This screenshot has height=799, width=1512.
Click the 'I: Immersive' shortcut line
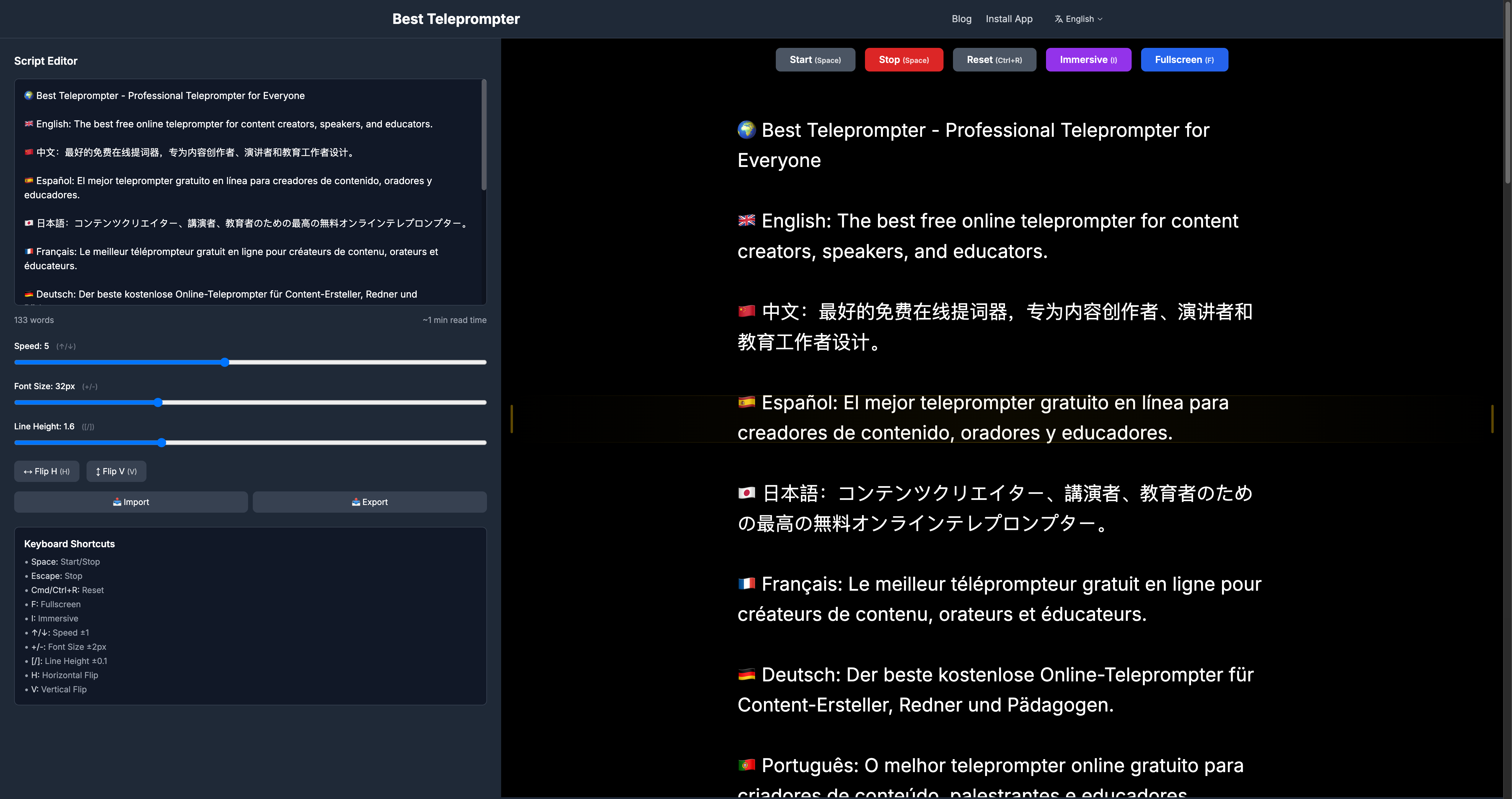click(54, 618)
